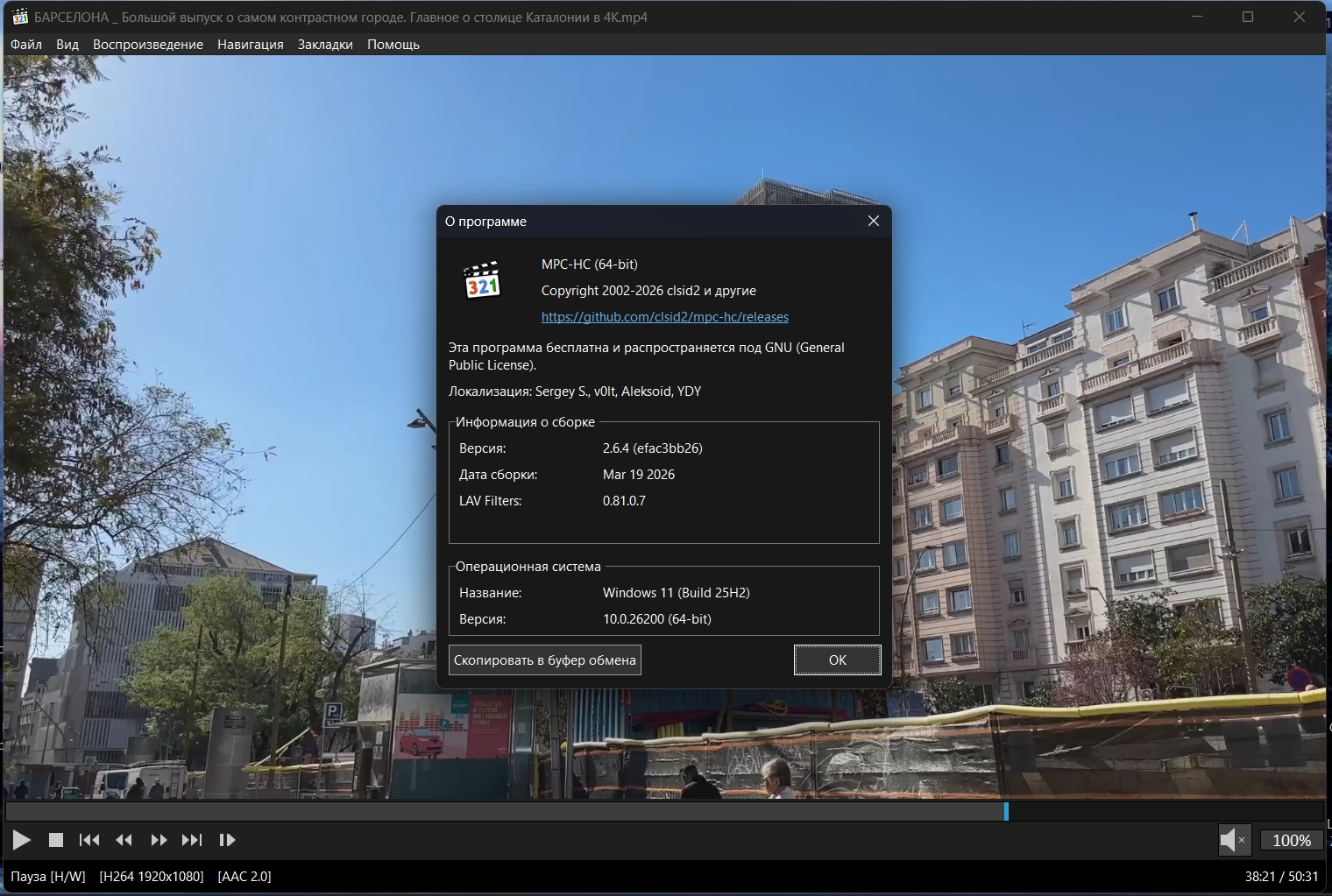Open the Вид menu
The width and height of the screenshot is (1332, 896).
point(67,45)
